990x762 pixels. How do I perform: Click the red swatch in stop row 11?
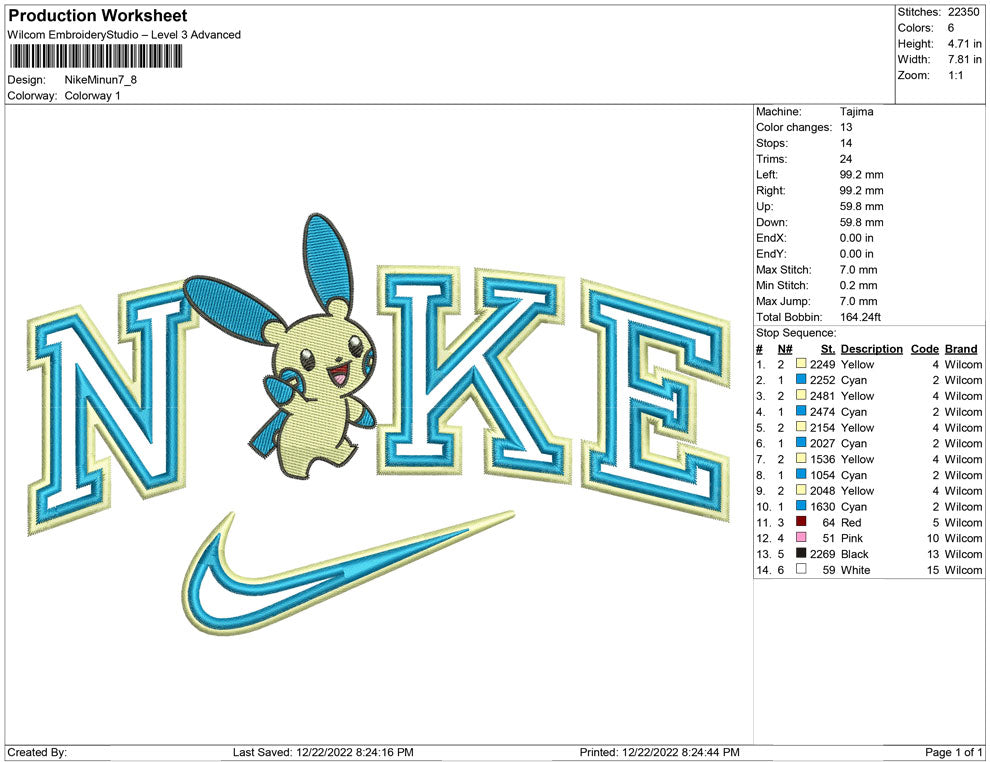tap(801, 521)
